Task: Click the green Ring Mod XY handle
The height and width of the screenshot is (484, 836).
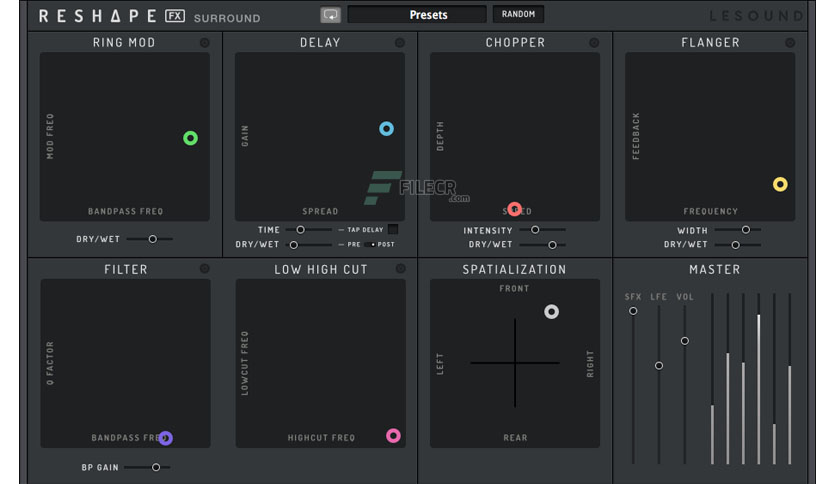Action: tap(190, 138)
